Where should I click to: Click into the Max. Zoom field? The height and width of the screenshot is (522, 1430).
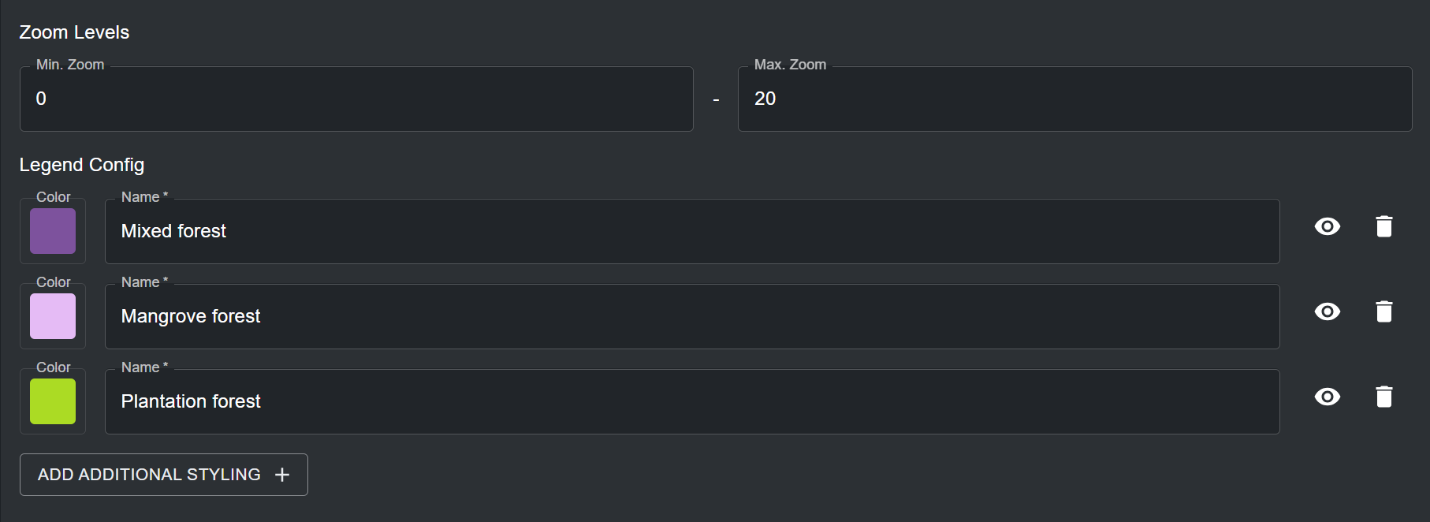pyautogui.click(x=1074, y=99)
